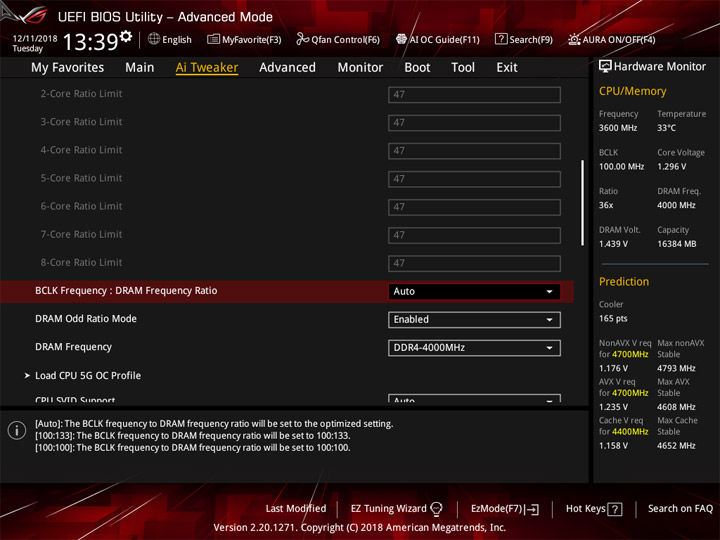Open the Exit tab
720x540 pixels.
(507, 68)
